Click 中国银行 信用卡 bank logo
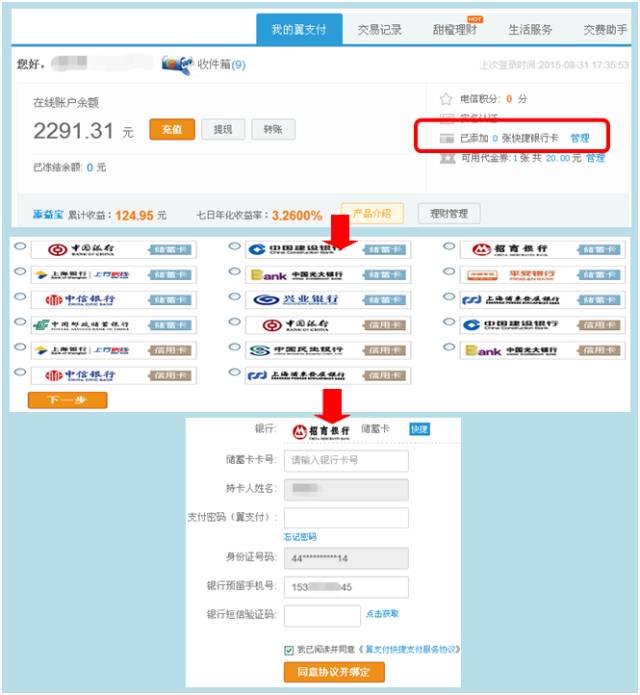Viewport: 640px width, 695px height. point(296,325)
